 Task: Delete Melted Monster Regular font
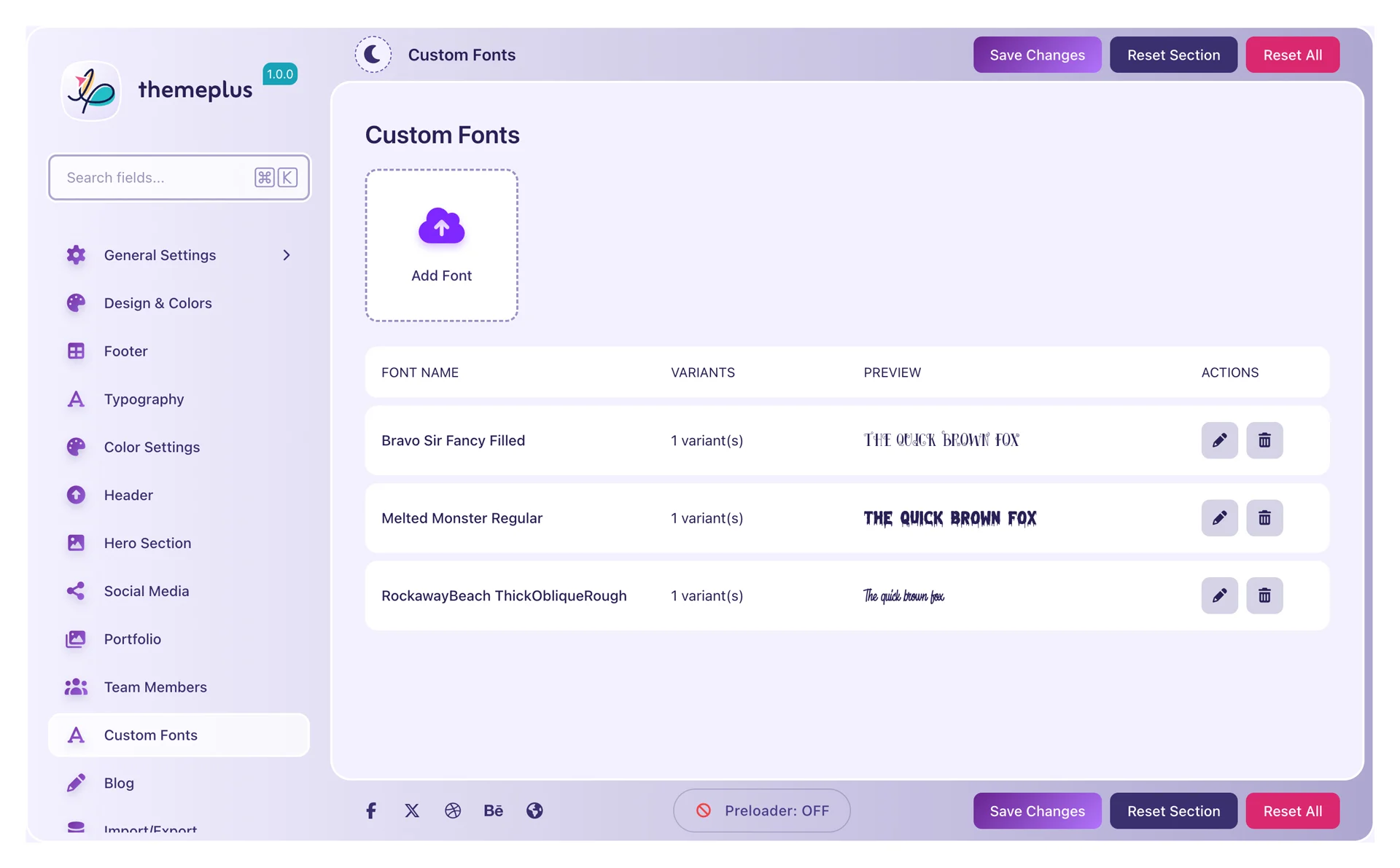pyautogui.click(x=1264, y=518)
